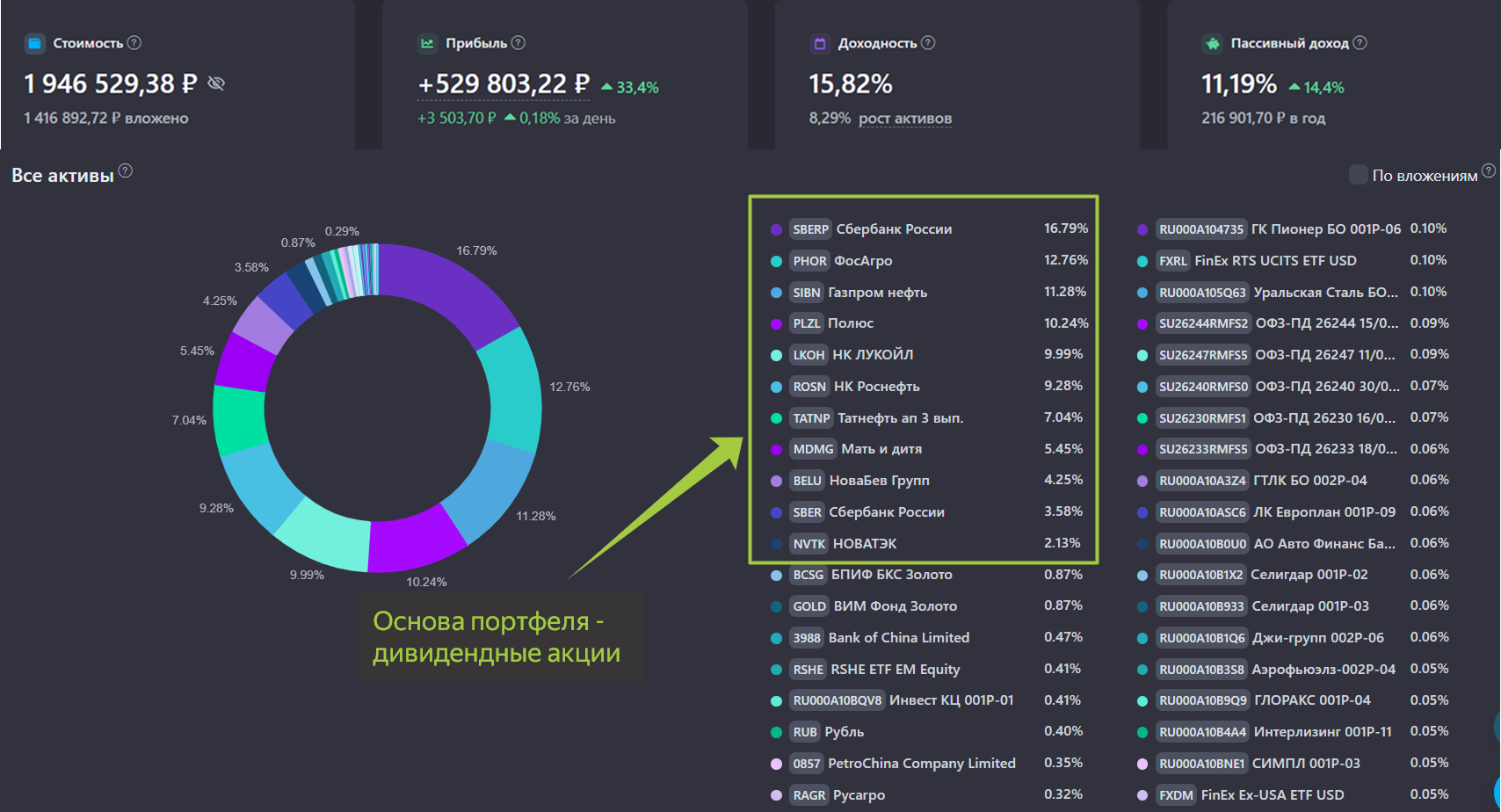Open RSHE ETF EM Equity row
This screenshot has width=1501, height=812.
[x=929, y=670]
